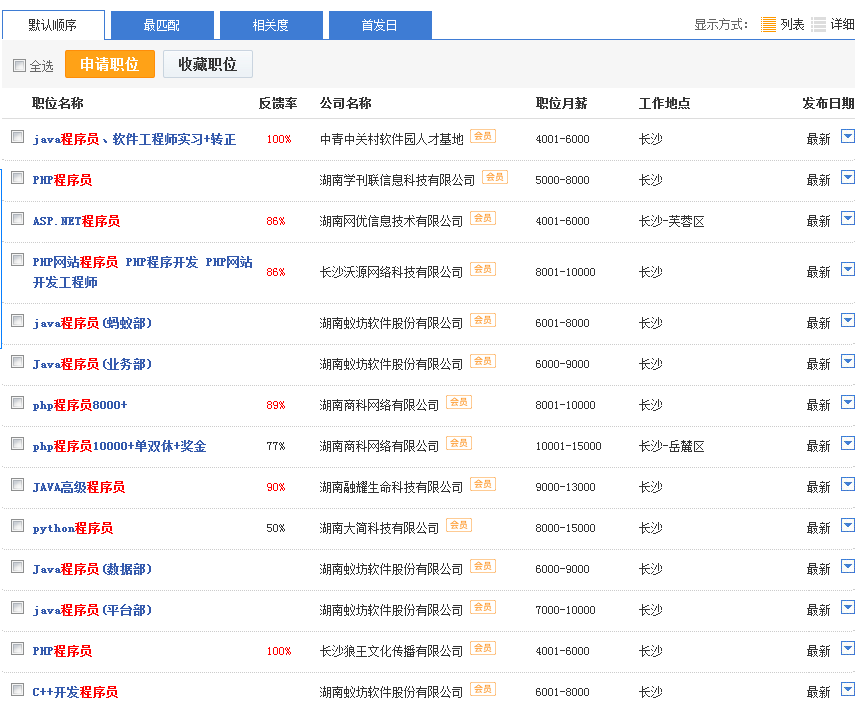Viewport: 865px width, 702px height.
Task: Expand the php程序员8000+ row arrow
Action: point(848,402)
